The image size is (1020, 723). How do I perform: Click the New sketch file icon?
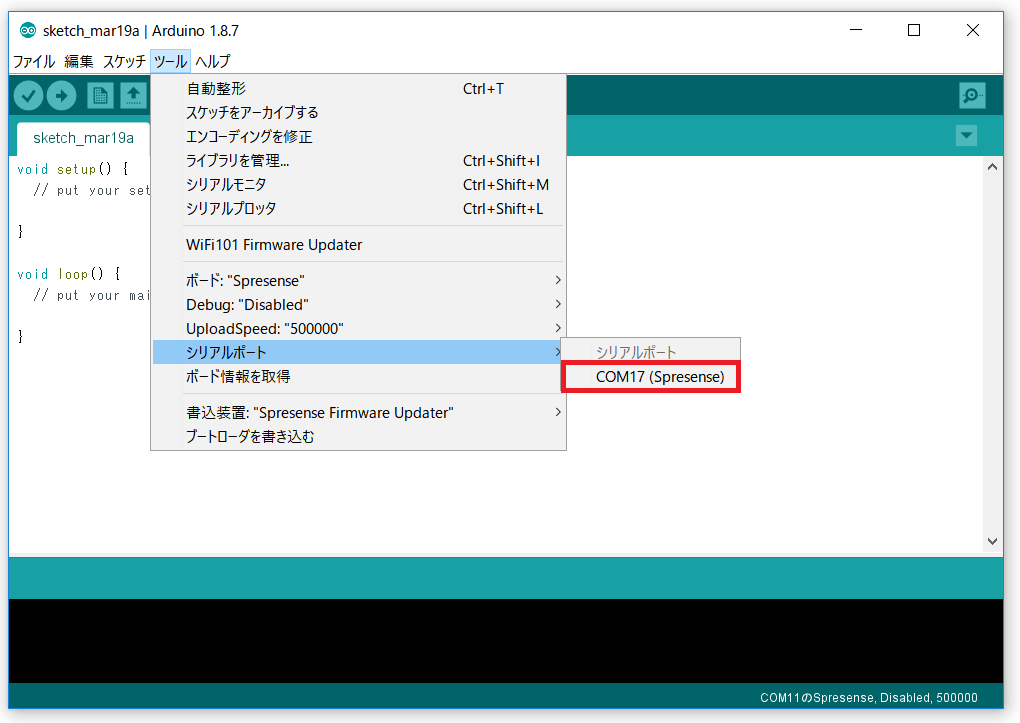click(x=100, y=95)
